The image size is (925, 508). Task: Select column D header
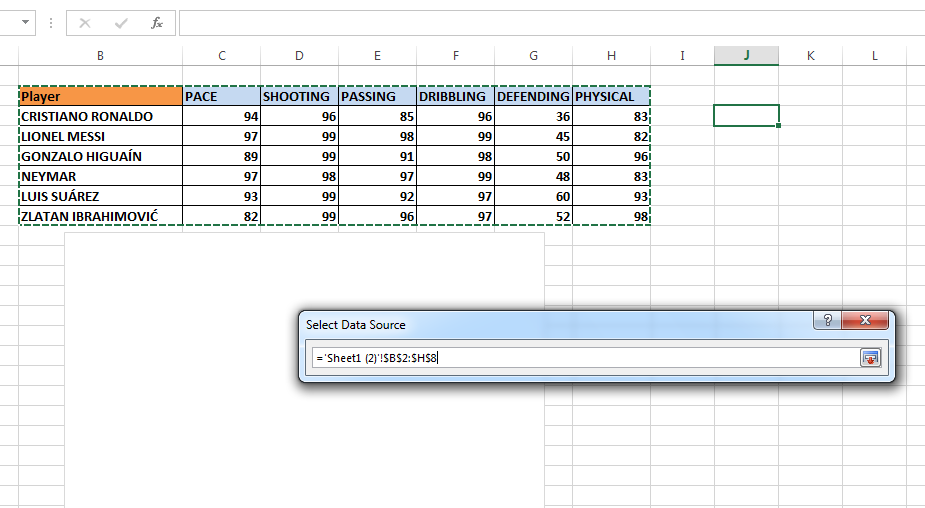point(299,55)
